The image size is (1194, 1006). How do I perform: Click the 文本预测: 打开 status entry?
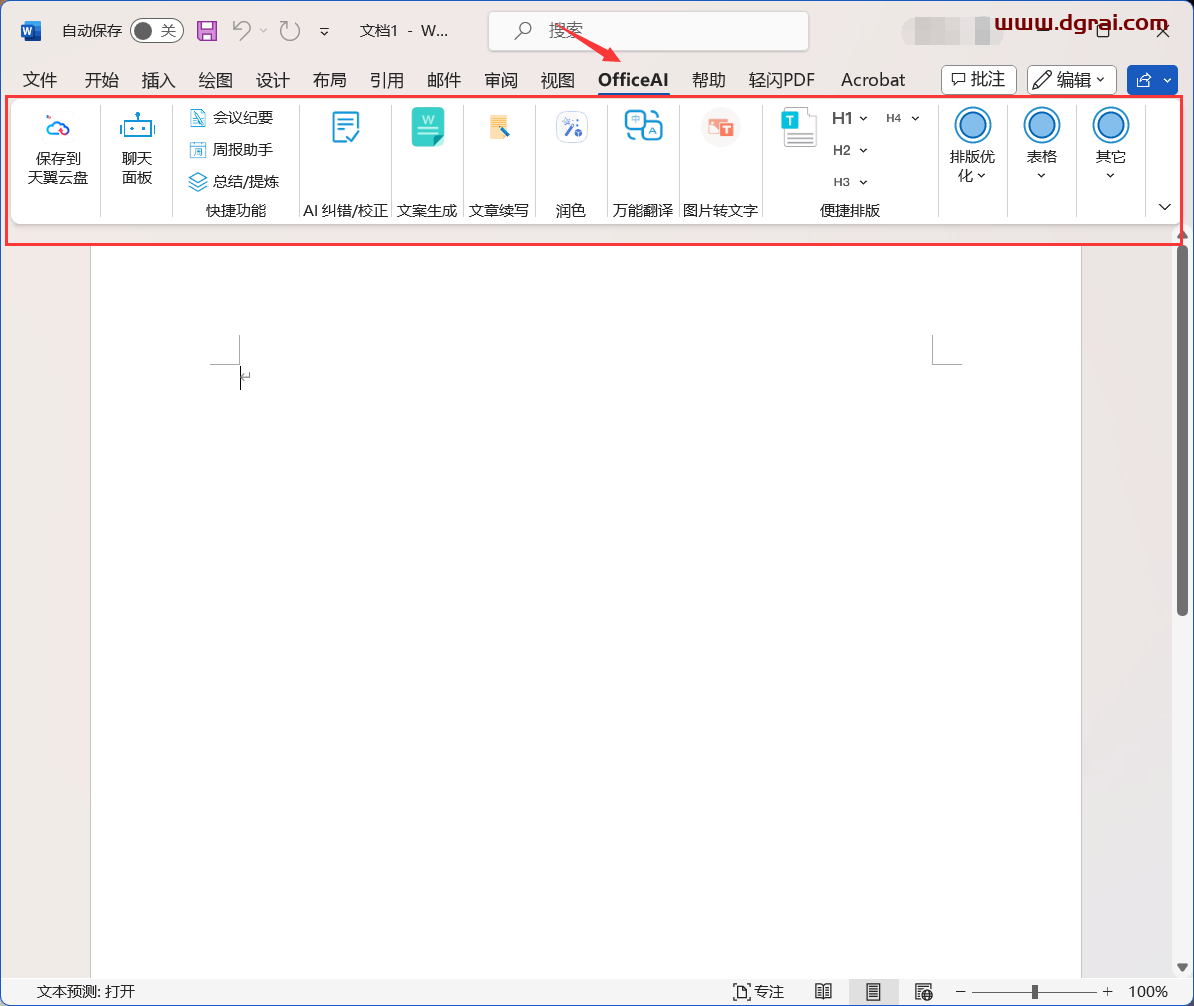(86, 992)
